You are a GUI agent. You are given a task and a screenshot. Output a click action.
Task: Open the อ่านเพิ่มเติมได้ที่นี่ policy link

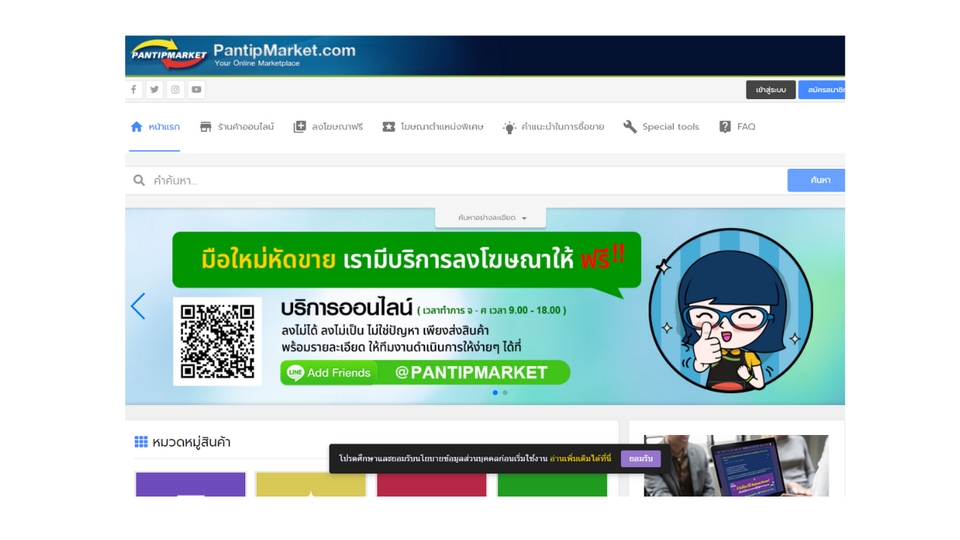pyautogui.click(x=580, y=459)
